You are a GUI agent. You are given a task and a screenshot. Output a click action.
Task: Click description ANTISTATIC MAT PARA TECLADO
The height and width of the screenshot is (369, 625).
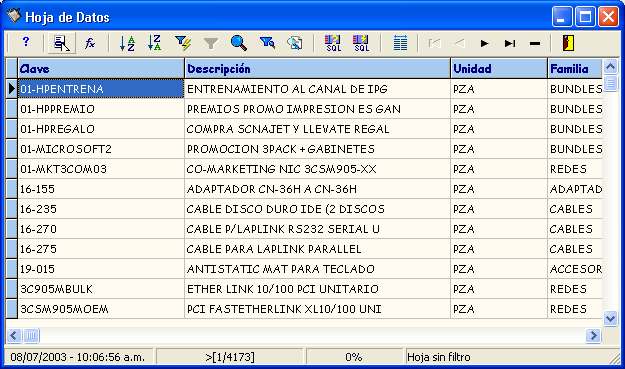(318, 269)
